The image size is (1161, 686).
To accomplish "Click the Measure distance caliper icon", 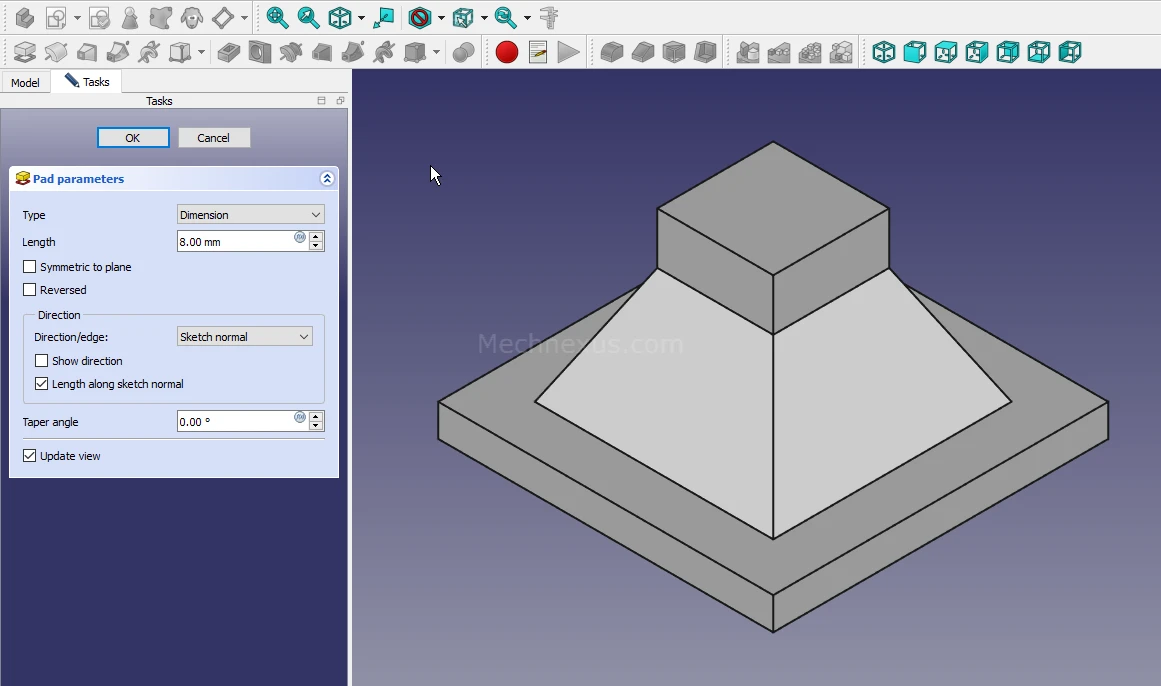I will [549, 18].
